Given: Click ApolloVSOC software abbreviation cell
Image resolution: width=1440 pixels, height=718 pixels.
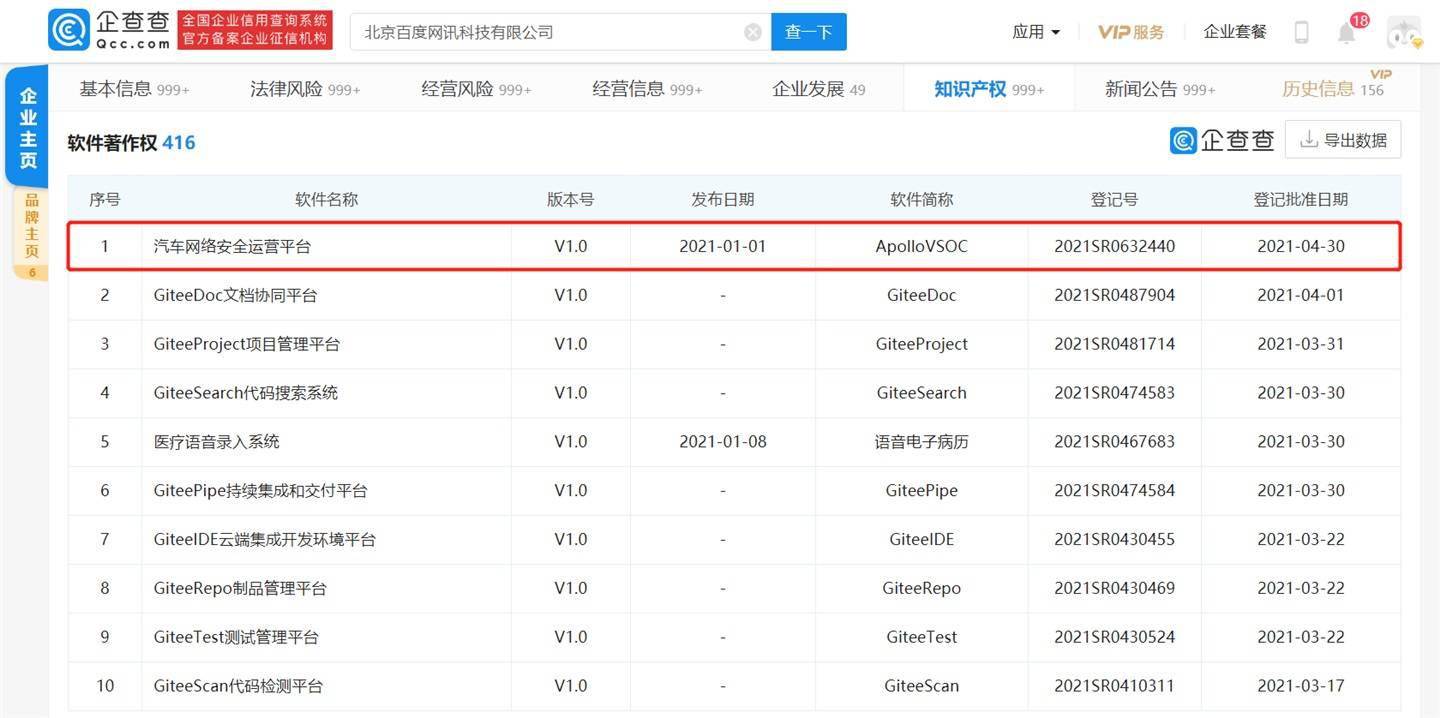Looking at the screenshot, I should [x=921, y=246].
